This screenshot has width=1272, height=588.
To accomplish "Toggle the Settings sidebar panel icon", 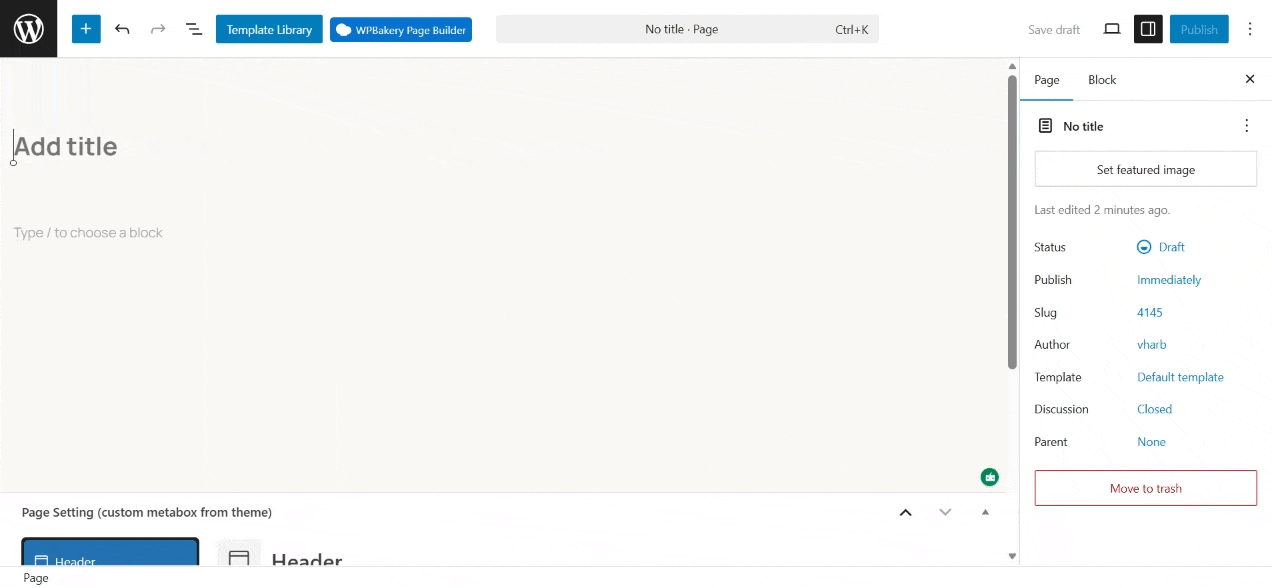I will point(1147,29).
